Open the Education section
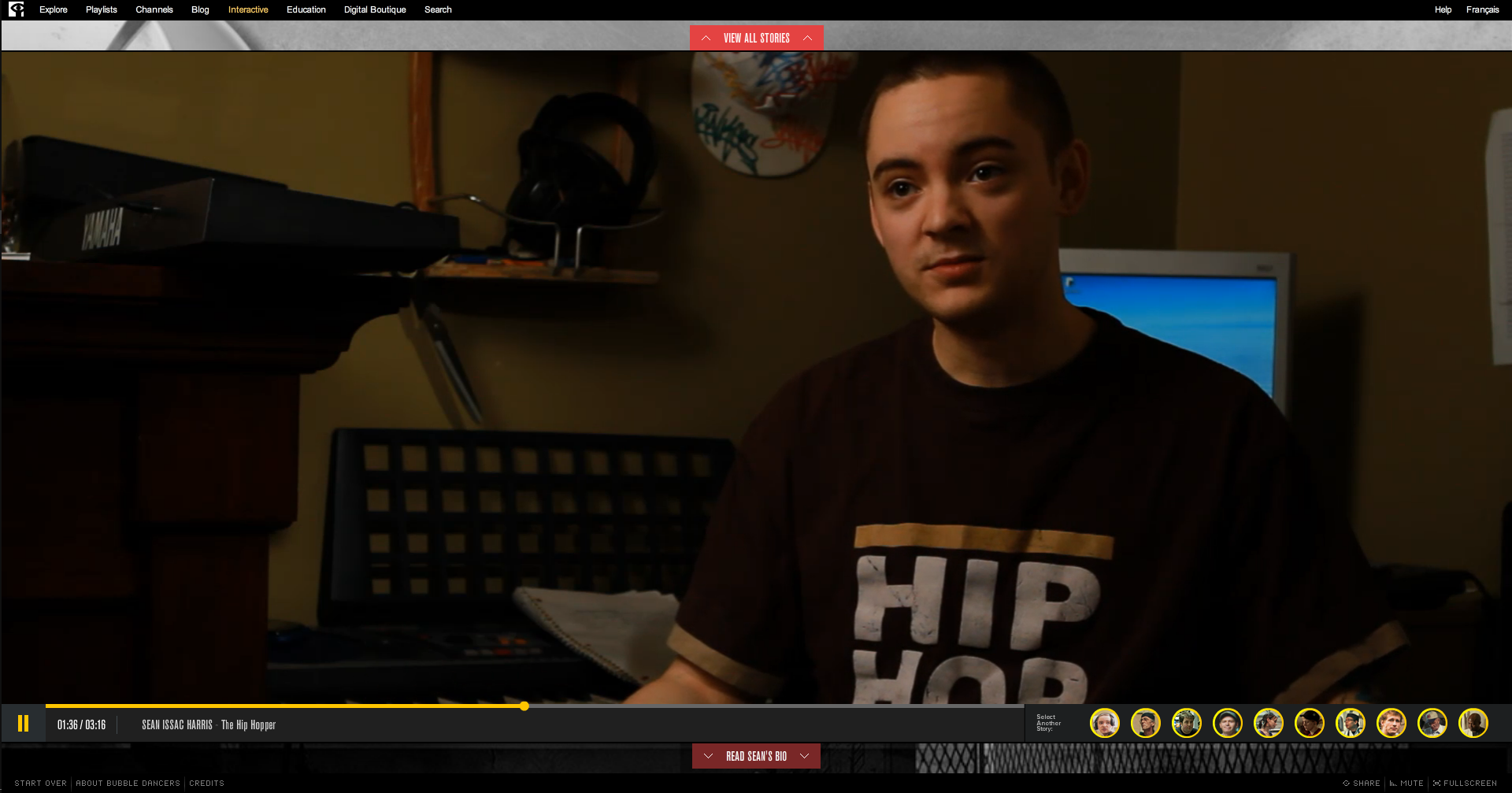The height and width of the screenshot is (793, 1512). pyautogui.click(x=306, y=9)
